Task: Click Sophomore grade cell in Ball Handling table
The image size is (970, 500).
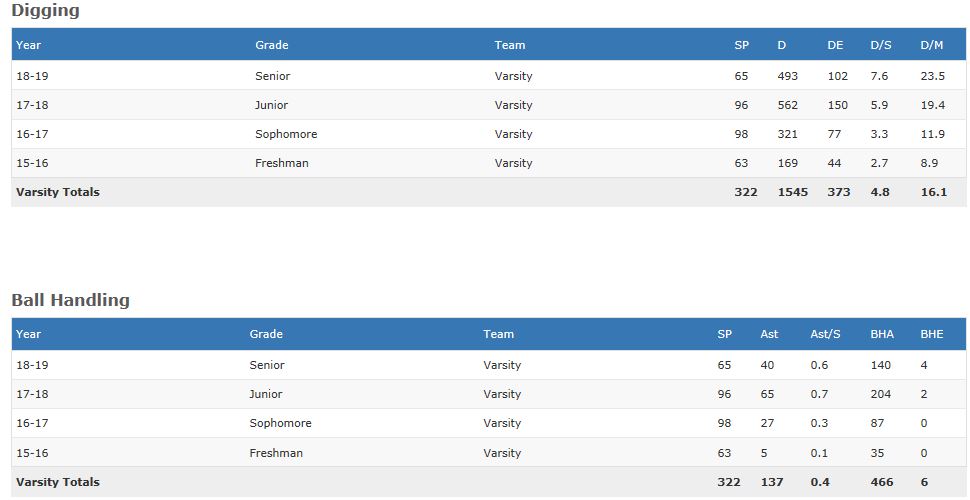Action: [x=280, y=423]
